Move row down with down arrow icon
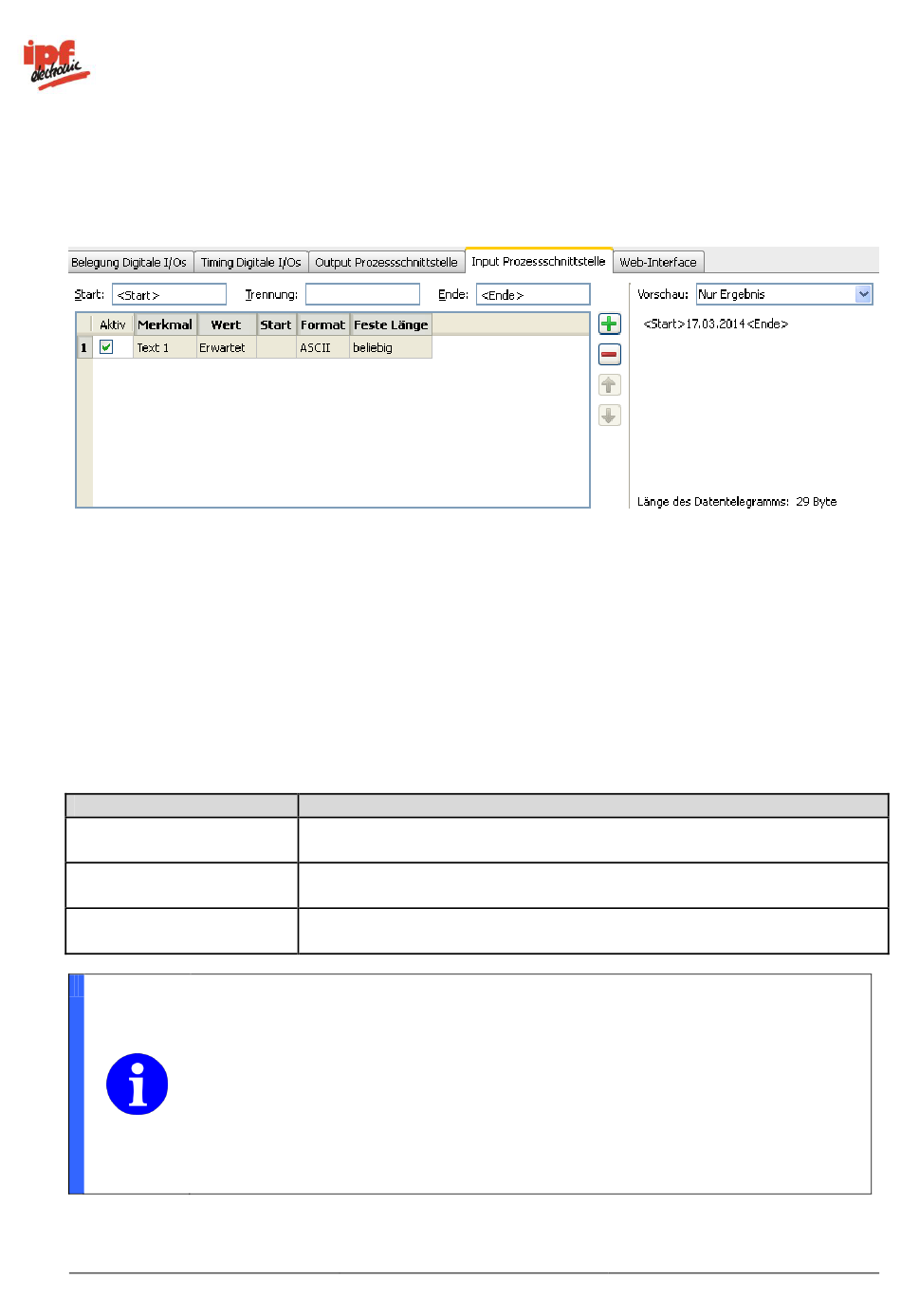The height and width of the screenshot is (1316, 901). 609,416
